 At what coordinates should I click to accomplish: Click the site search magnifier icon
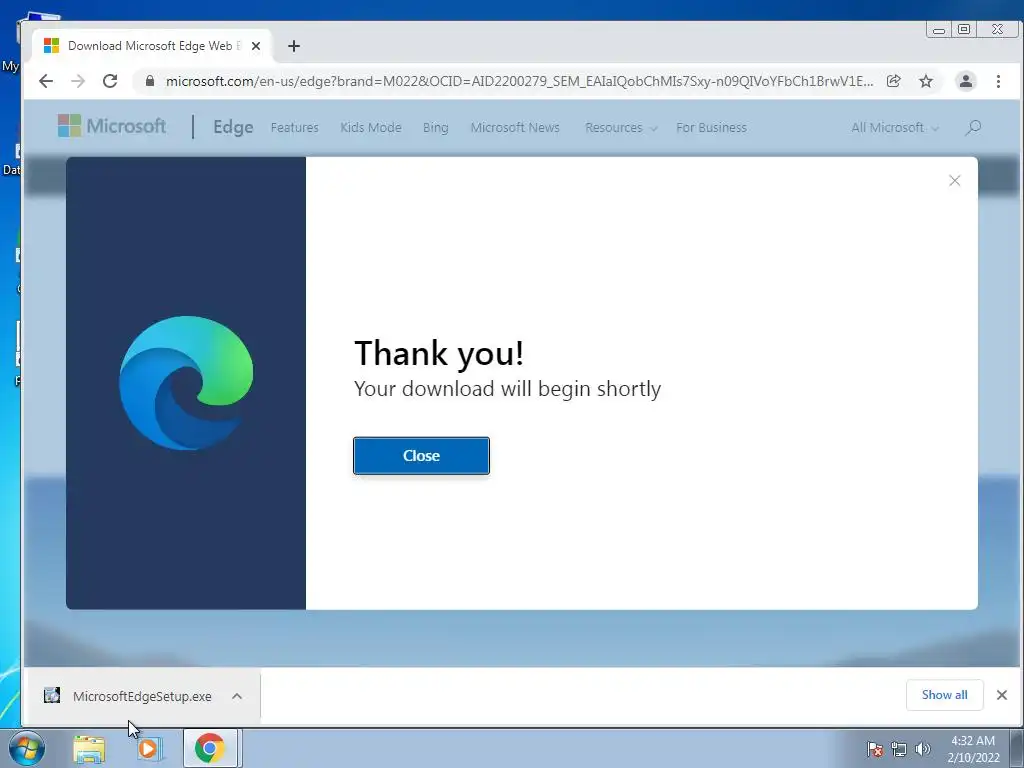click(x=973, y=127)
